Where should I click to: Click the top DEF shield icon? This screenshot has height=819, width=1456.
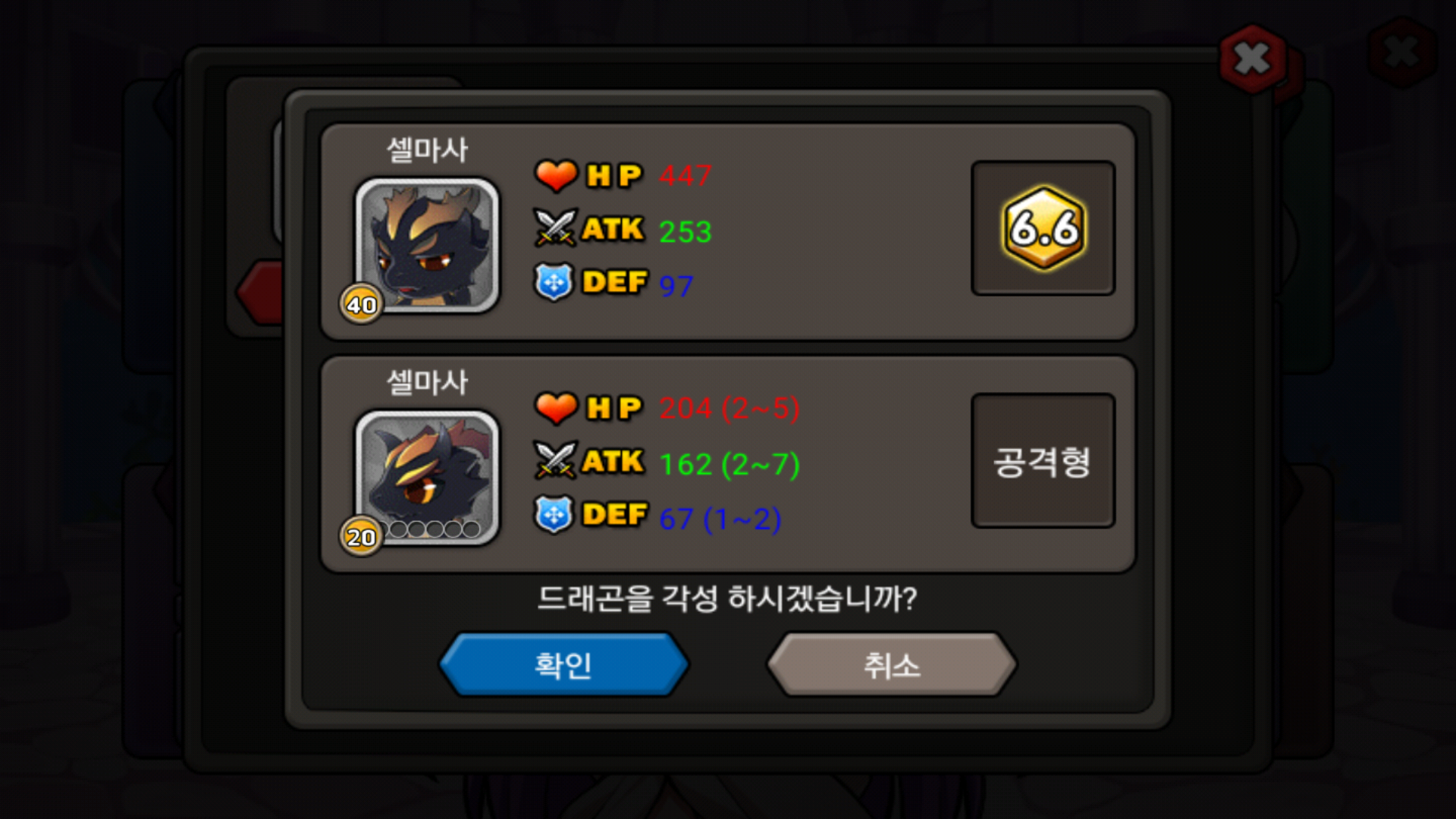554,282
